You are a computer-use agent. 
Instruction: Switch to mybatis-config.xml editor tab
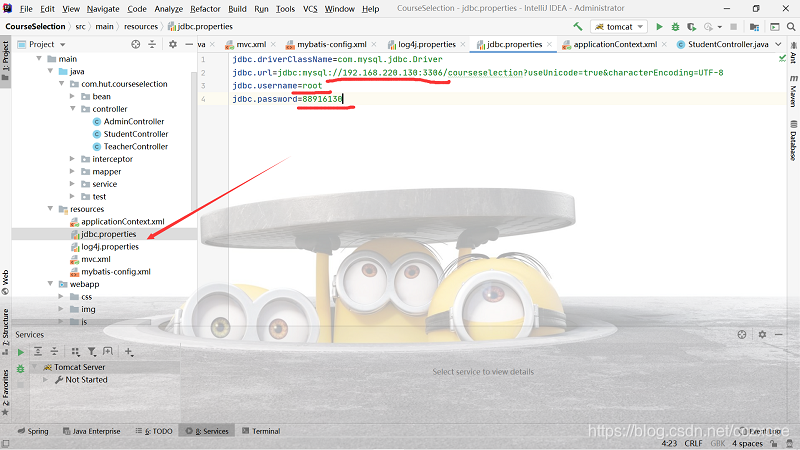pos(332,44)
